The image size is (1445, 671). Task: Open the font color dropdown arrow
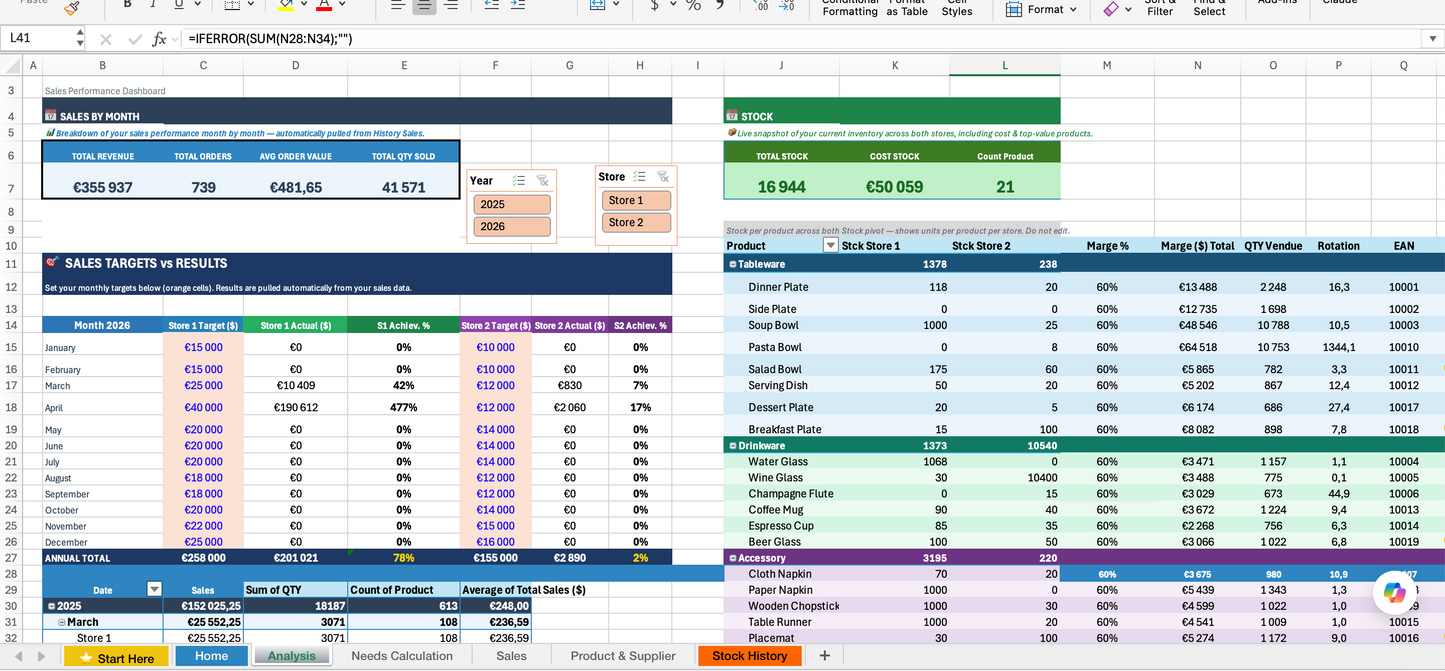[343, 5]
